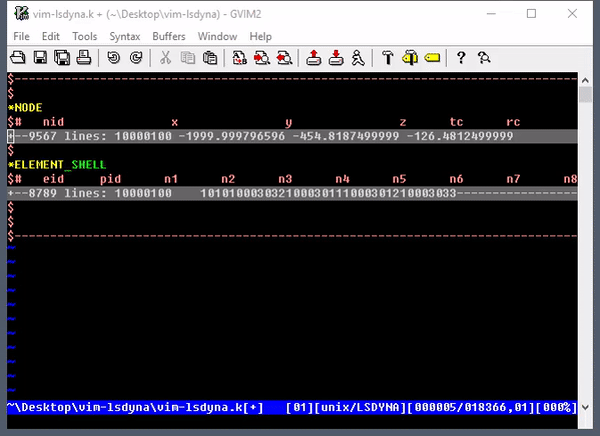Image resolution: width=600 pixels, height=436 pixels.
Task: Click the 'tc' column header text
Action: point(456,122)
